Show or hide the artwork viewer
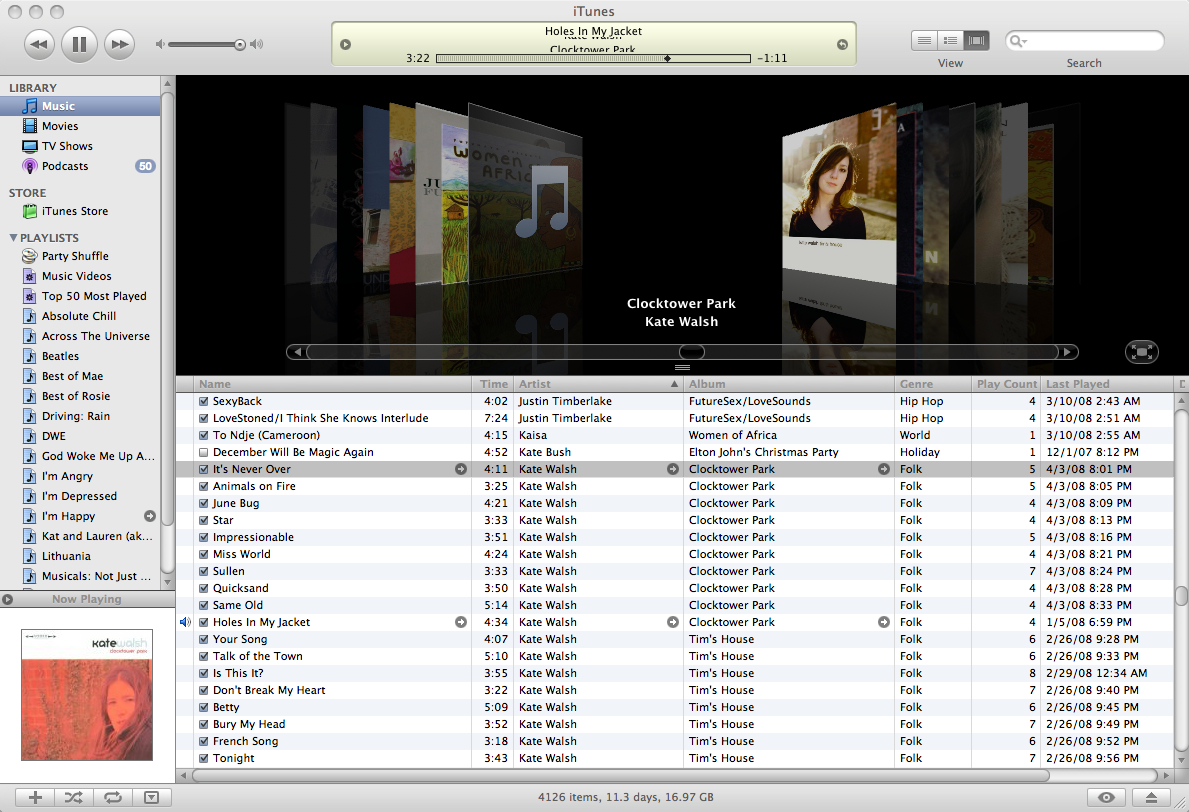The image size is (1189, 812). pos(152,797)
